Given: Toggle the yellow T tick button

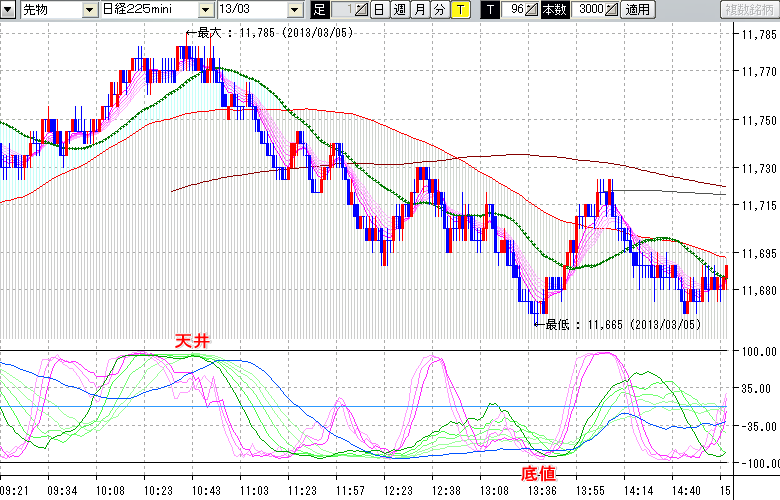Looking at the screenshot, I should (459, 10).
